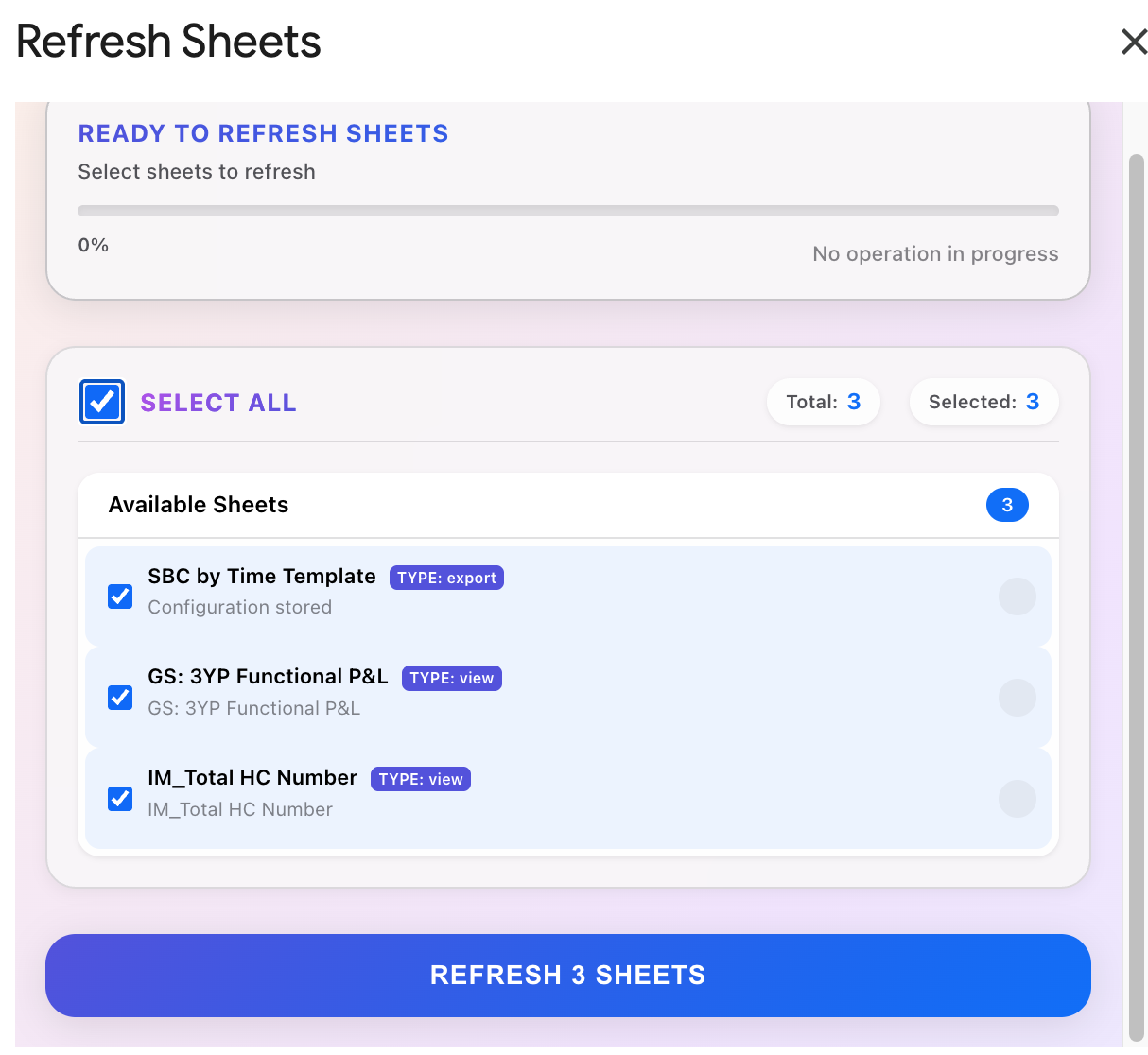Click the refresh progress bar
This screenshot has height=1055, width=1148.
pyautogui.click(x=567, y=211)
